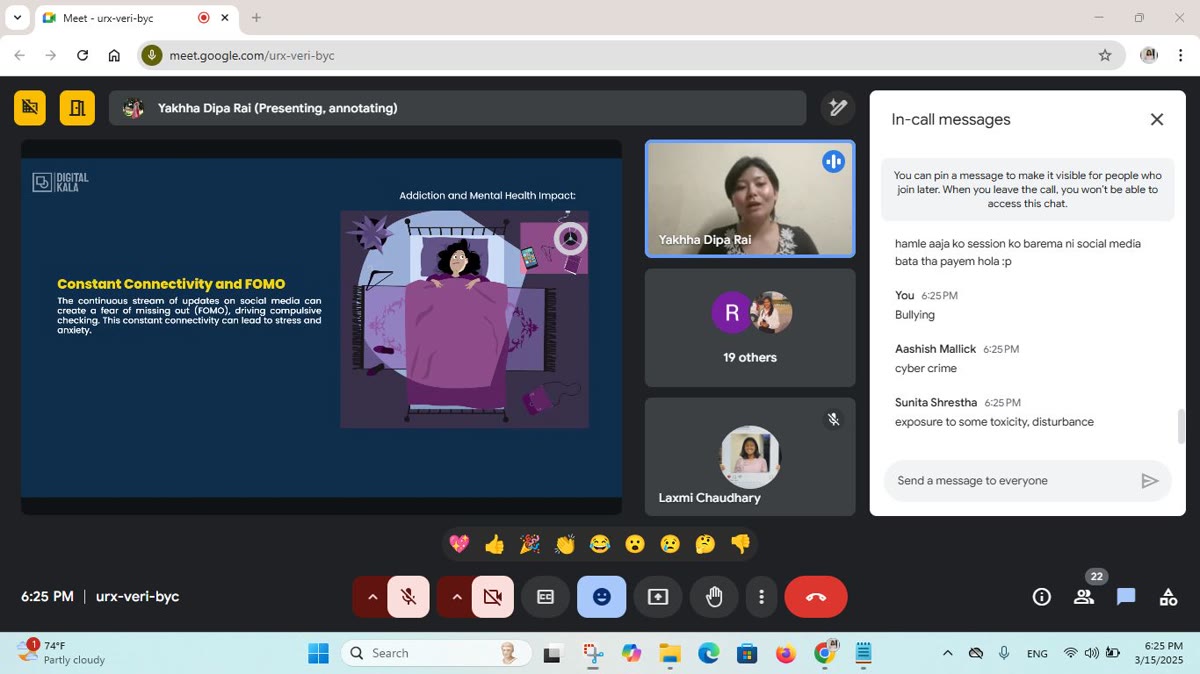Raise hand in the meeting
The width and height of the screenshot is (1200, 674).
pyautogui.click(x=714, y=597)
